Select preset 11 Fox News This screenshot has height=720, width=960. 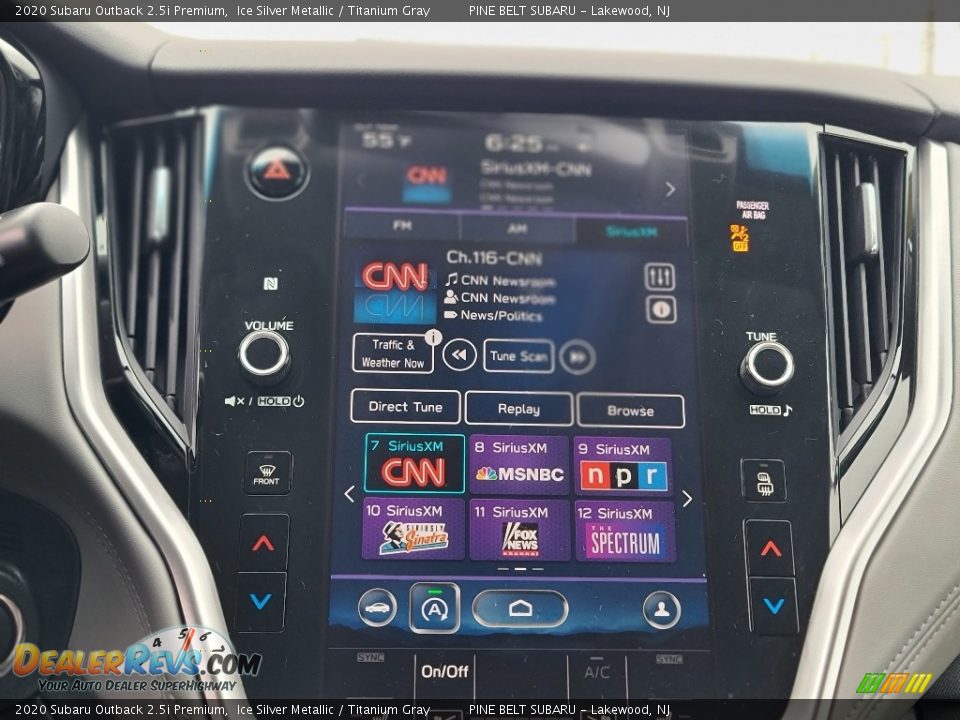point(520,531)
